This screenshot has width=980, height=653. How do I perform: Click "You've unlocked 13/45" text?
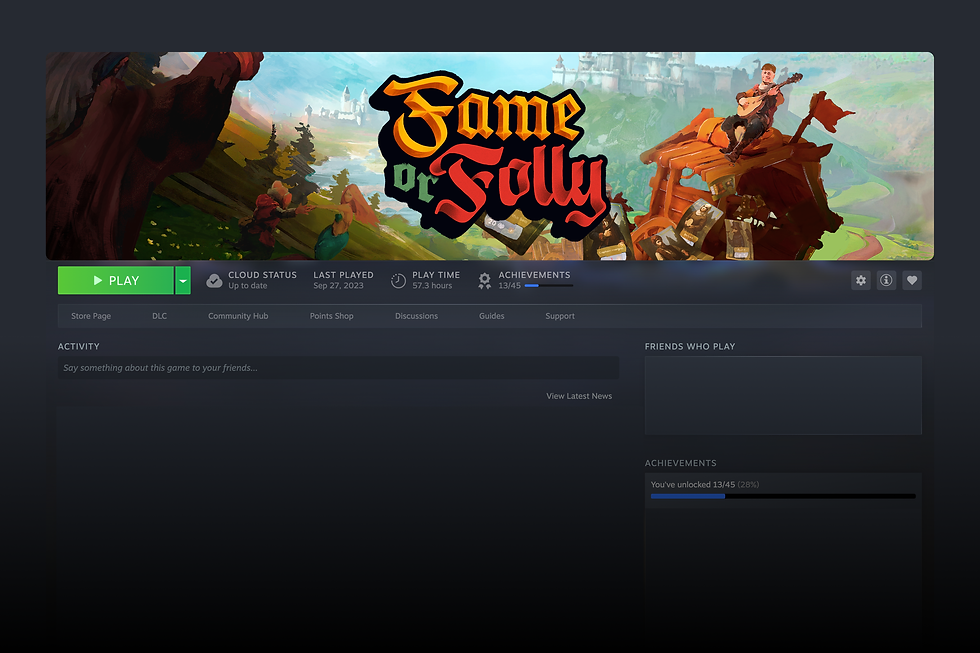click(692, 484)
